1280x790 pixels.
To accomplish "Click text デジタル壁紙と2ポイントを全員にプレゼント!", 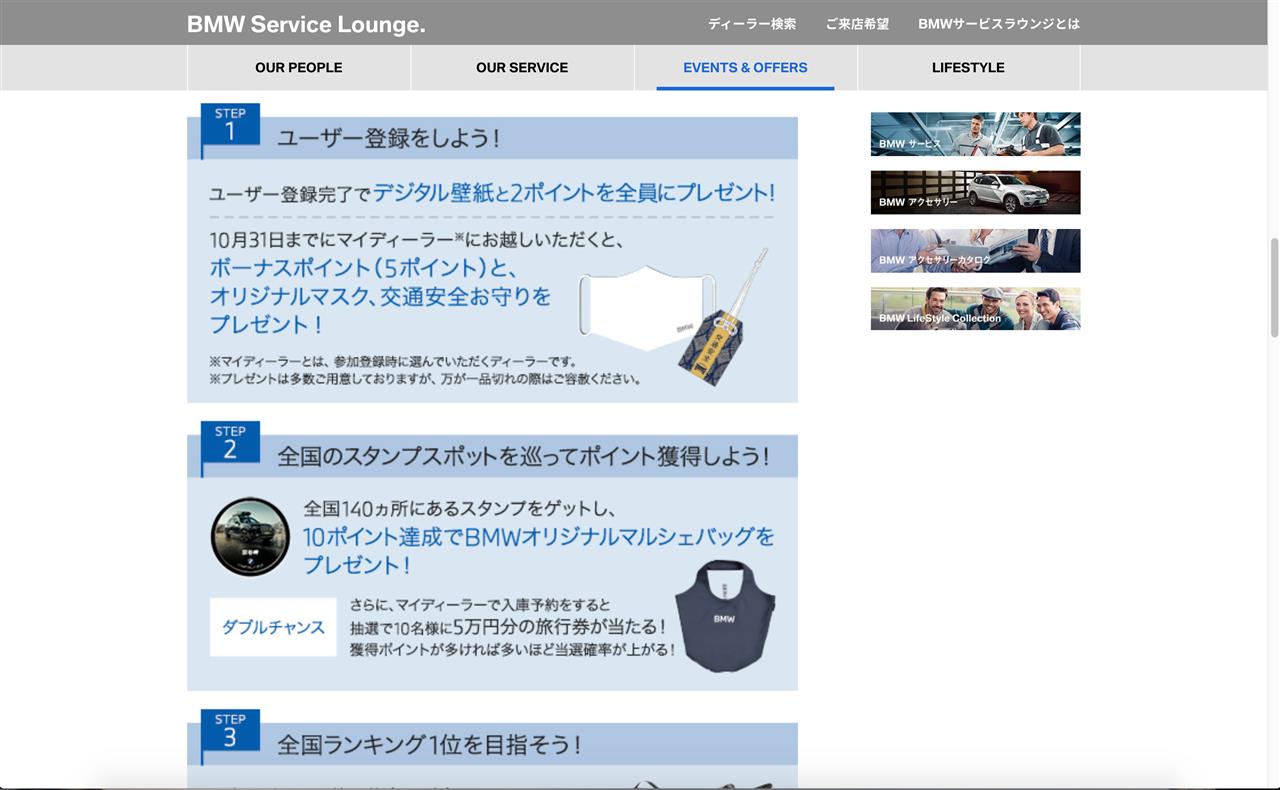I will pyautogui.click(x=573, y=192).
